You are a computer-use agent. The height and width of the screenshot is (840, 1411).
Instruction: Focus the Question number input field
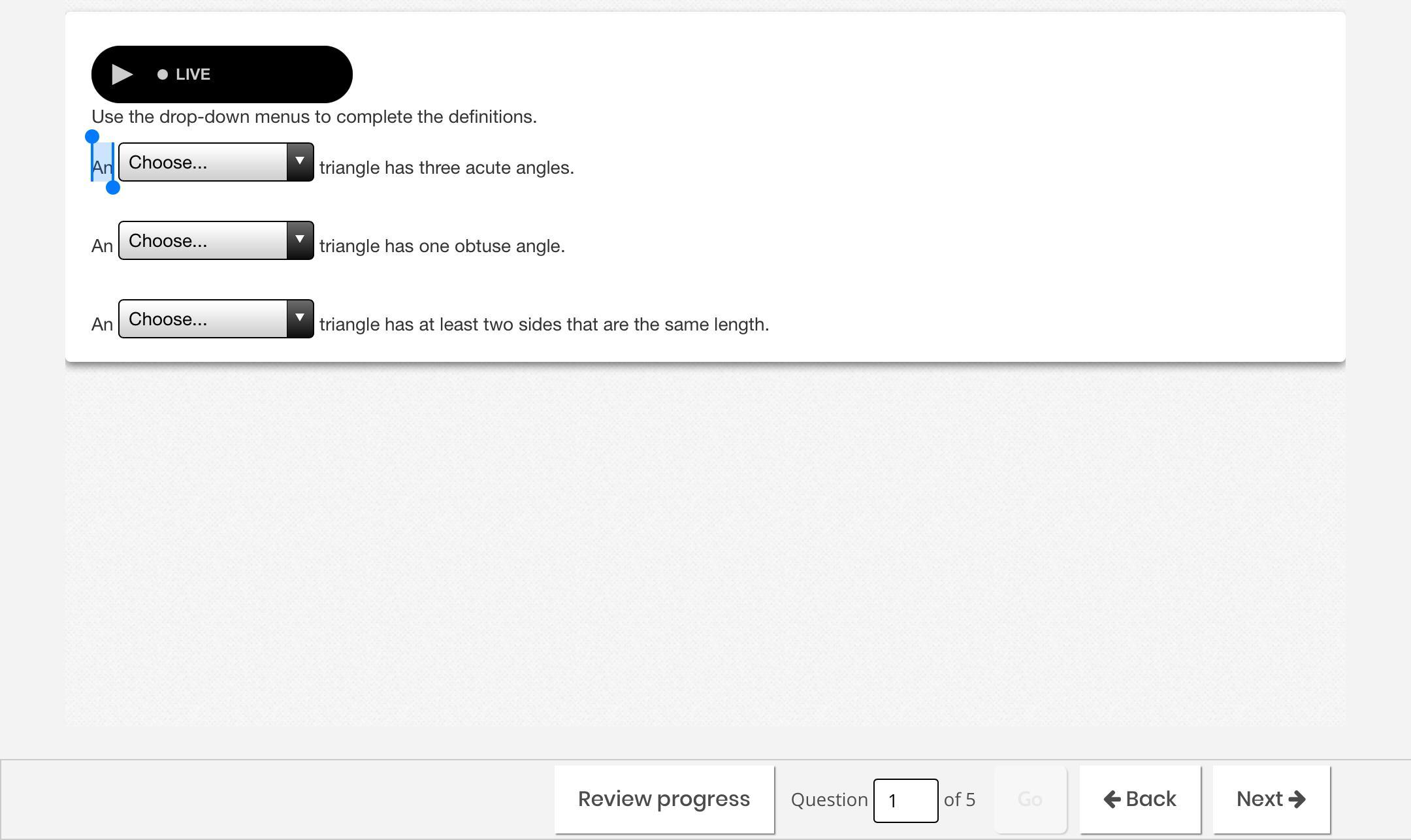coord(905,800)
